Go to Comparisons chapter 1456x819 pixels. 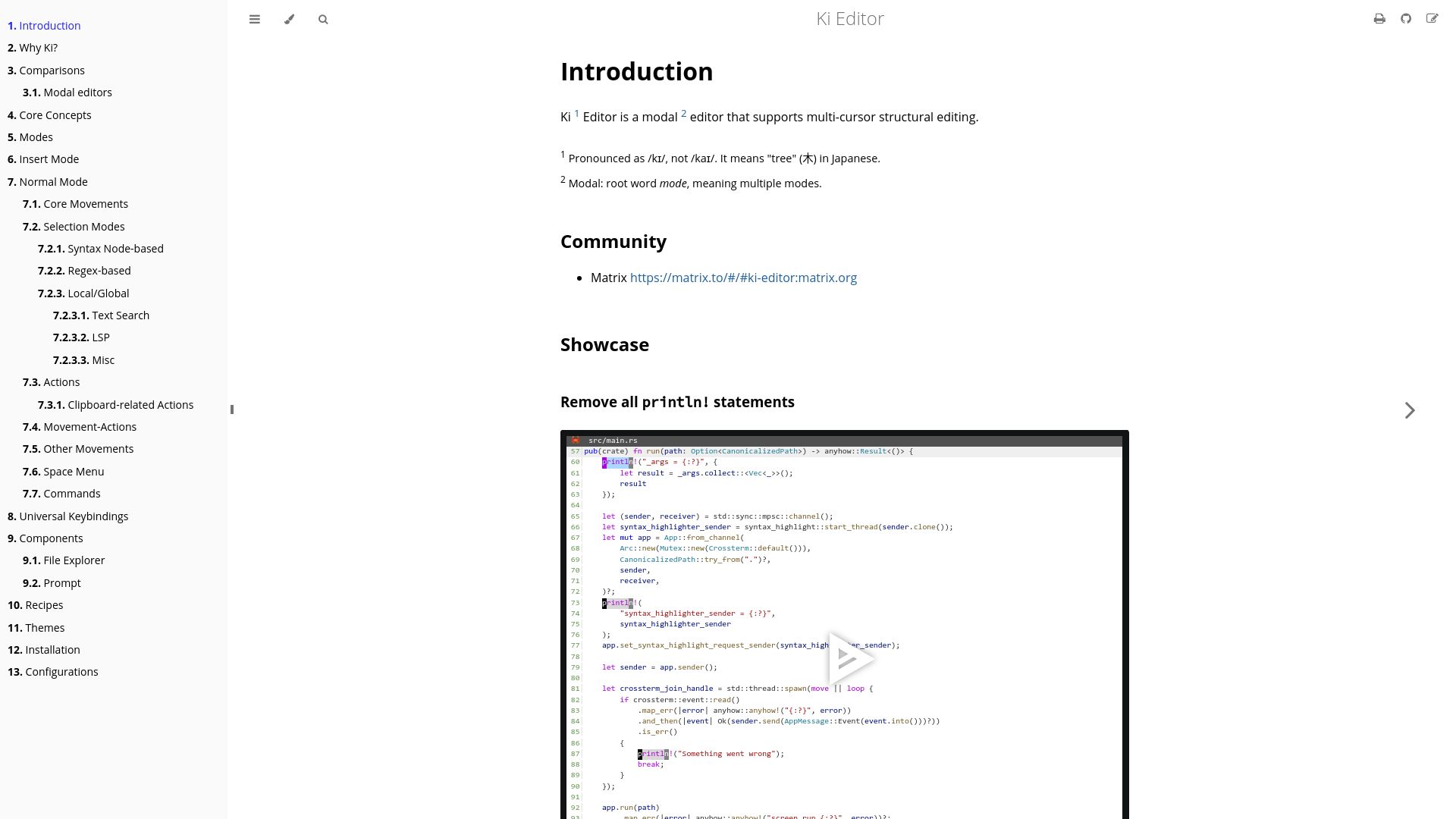click(46, 71)
